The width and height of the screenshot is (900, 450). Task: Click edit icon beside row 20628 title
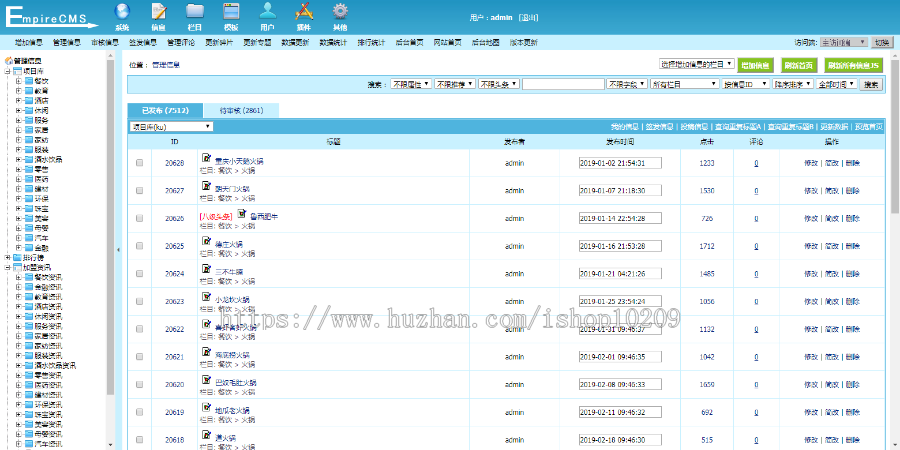point(207,158)
